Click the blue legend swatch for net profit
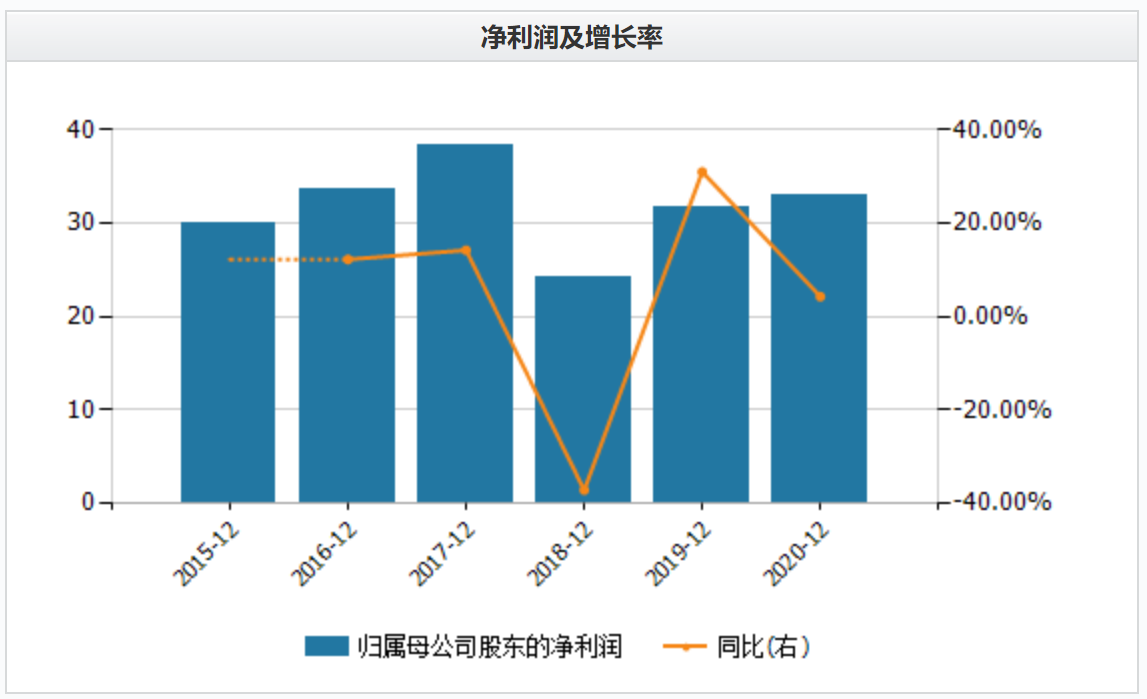This screenshot has width=1147, height=699. pos(326,647)
